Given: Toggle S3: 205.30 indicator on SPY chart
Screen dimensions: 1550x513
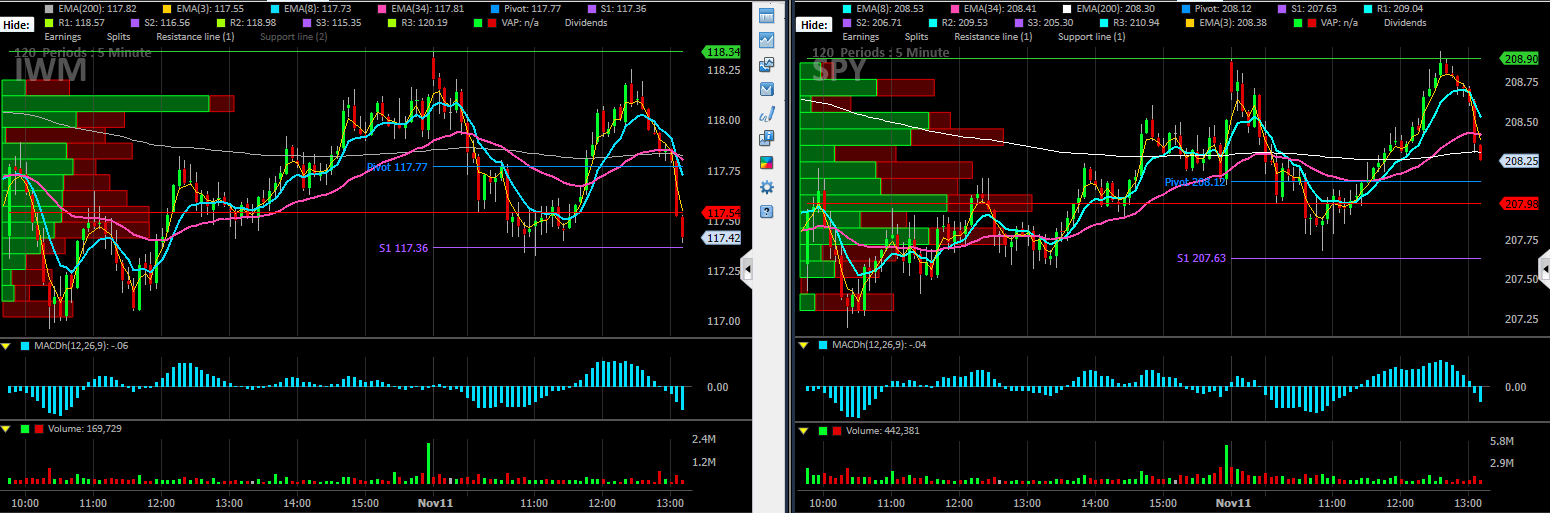Looking at the screenshot, I should click(x=1046, y=22).
